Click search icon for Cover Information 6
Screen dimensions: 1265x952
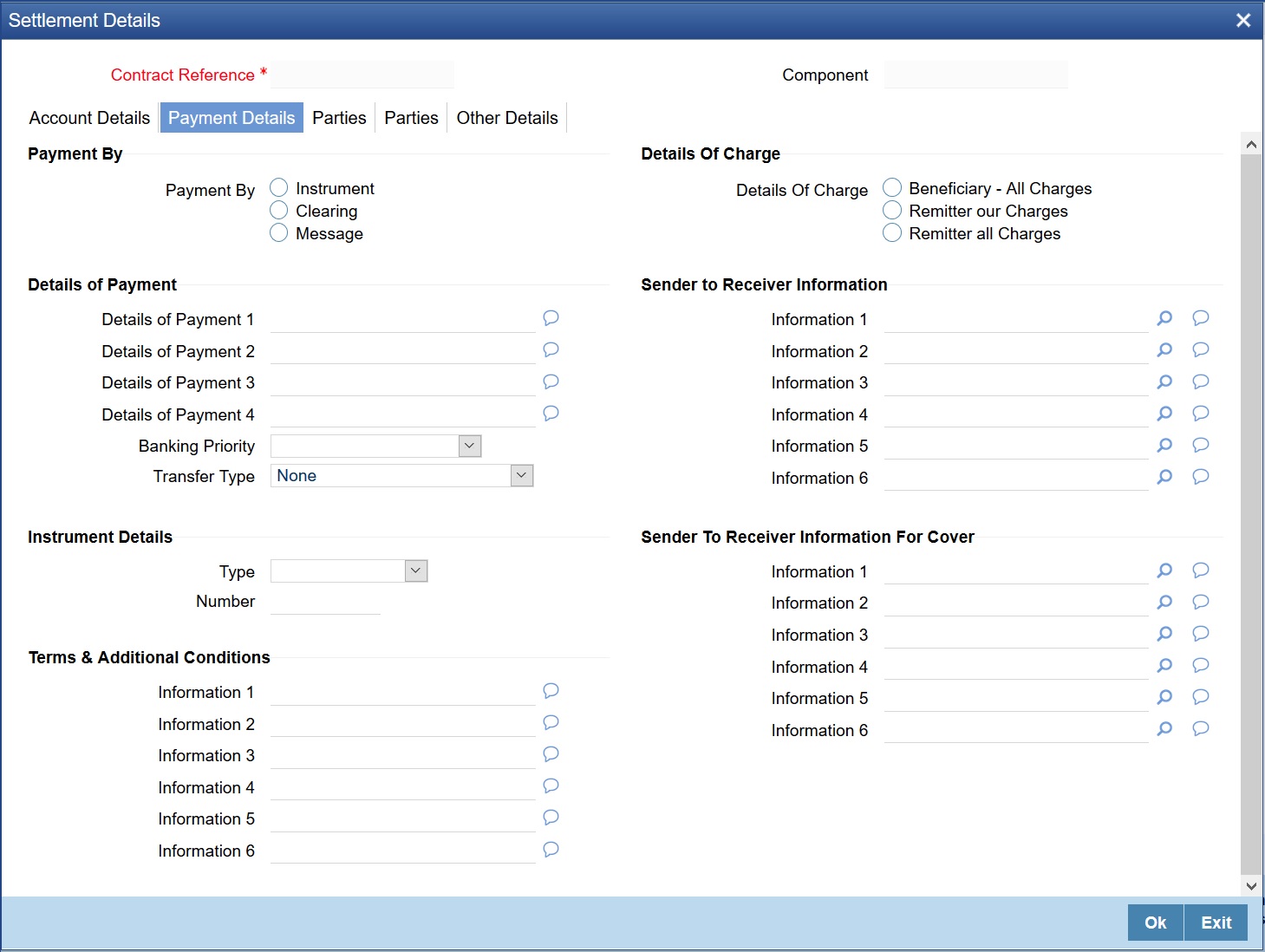1164,728
